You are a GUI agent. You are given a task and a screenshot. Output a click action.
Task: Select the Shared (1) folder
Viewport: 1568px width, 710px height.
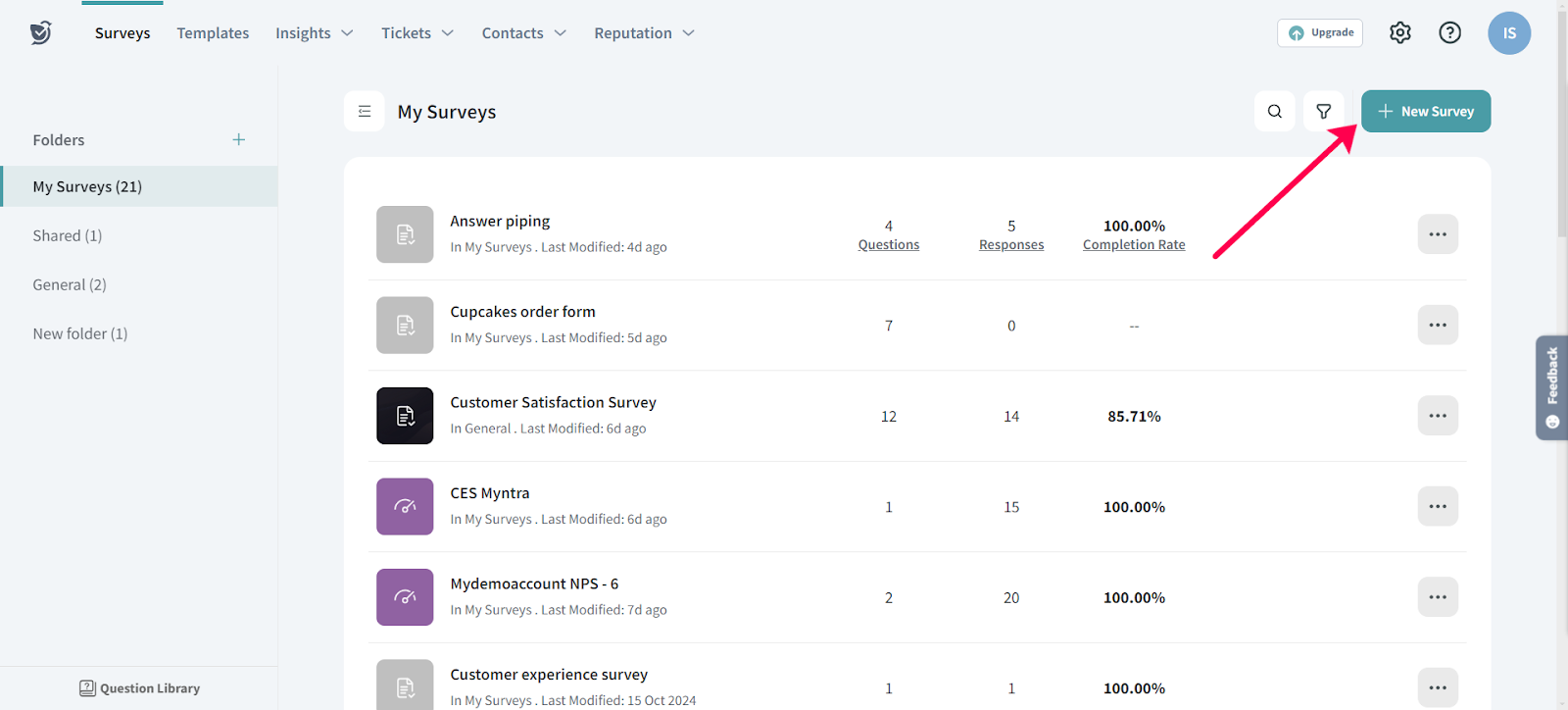pyautogui.click(x=68, y=235)
